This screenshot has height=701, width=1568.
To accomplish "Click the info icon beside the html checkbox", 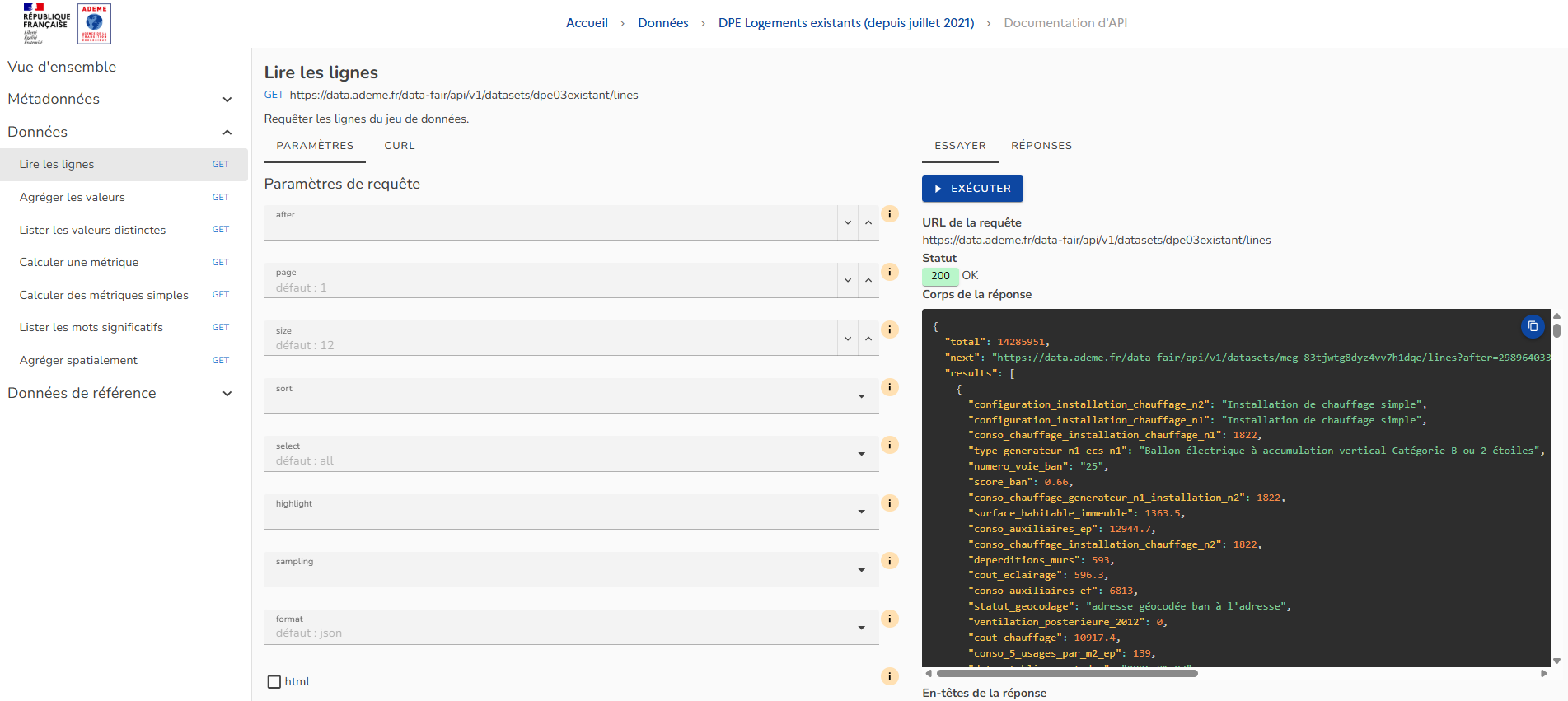I will [890, 676].
